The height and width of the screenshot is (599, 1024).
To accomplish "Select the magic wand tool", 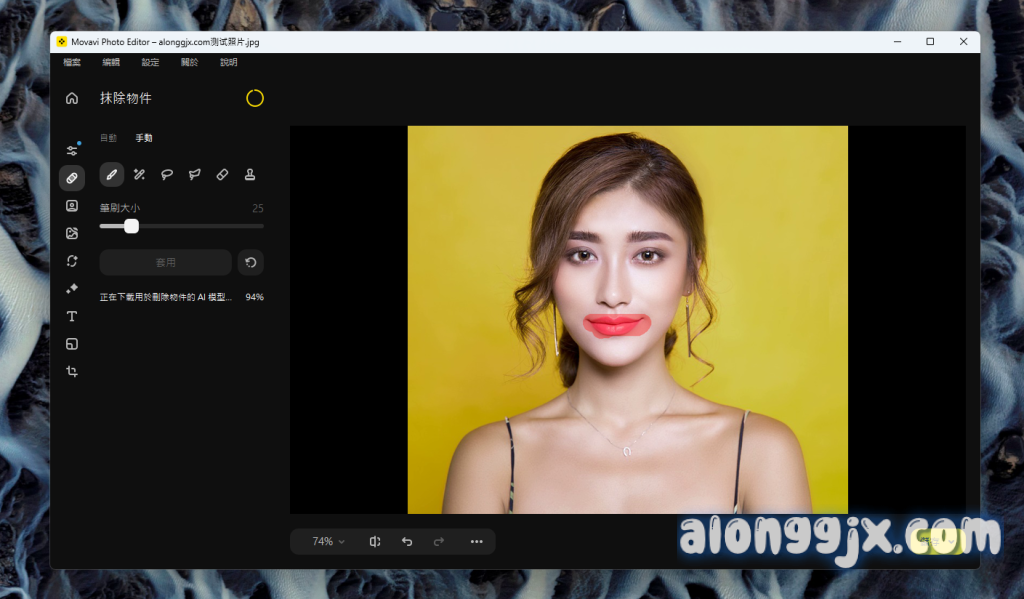I will (x=140, y=175).
